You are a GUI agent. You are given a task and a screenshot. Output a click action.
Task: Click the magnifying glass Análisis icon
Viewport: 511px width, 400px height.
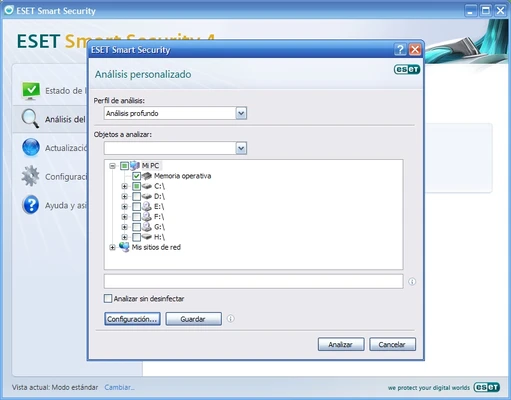[30, 119]
